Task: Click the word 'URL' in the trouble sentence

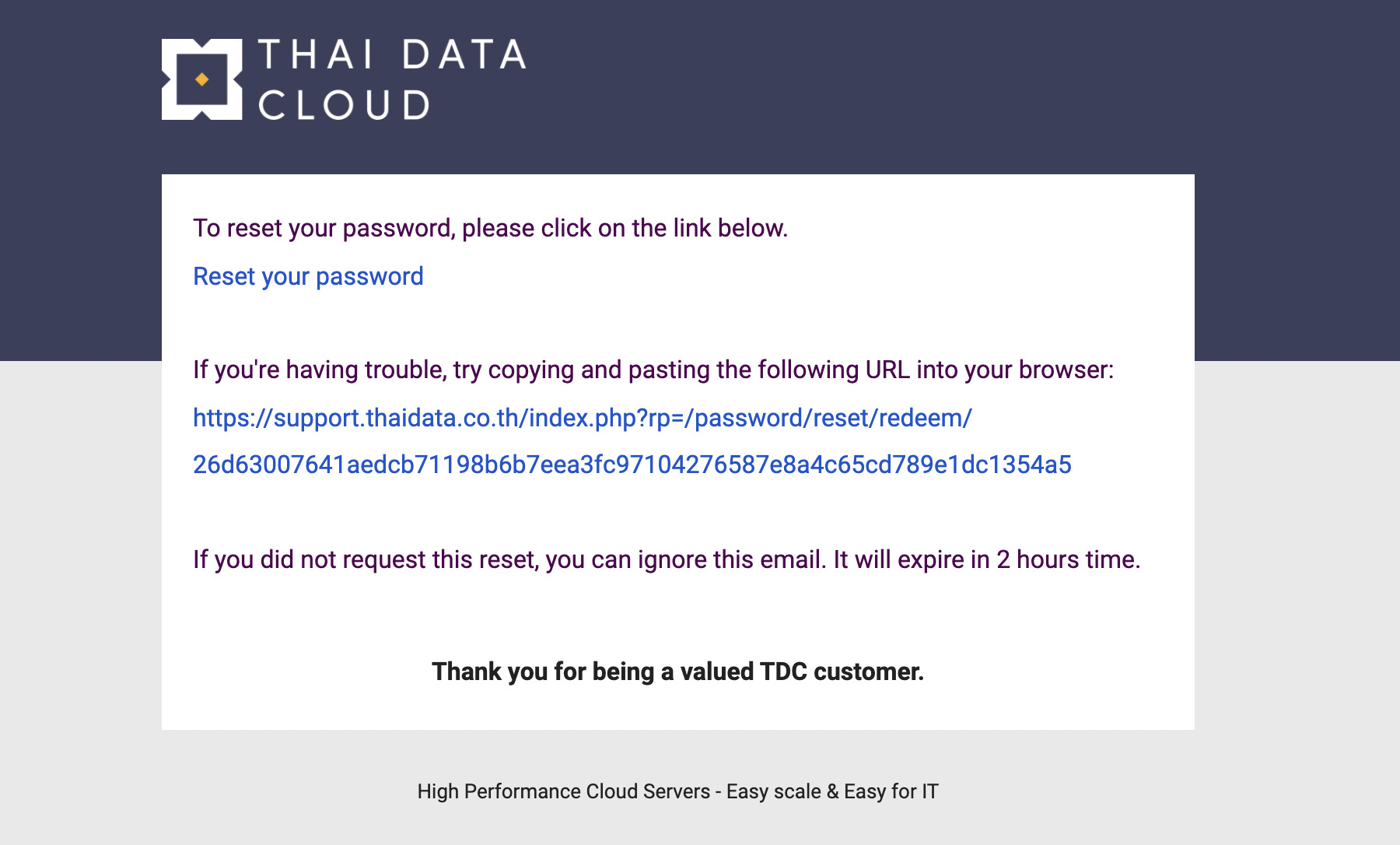Action: (x=887, y=370)
